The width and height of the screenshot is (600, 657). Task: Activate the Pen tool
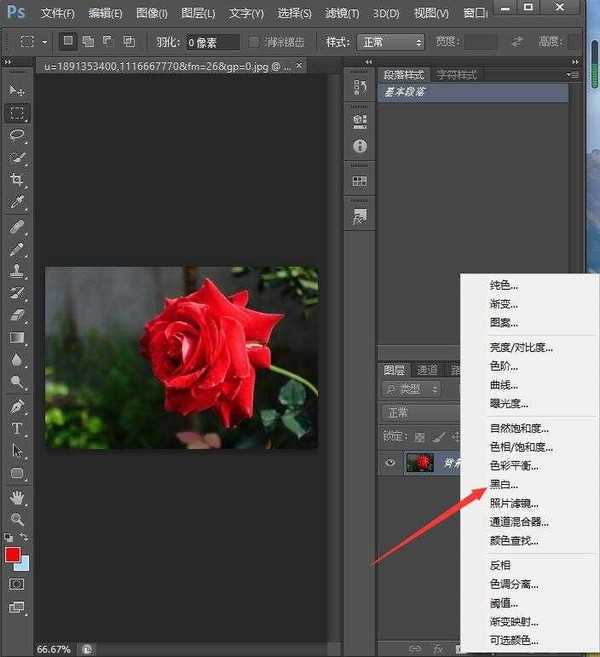click(17, 407)
